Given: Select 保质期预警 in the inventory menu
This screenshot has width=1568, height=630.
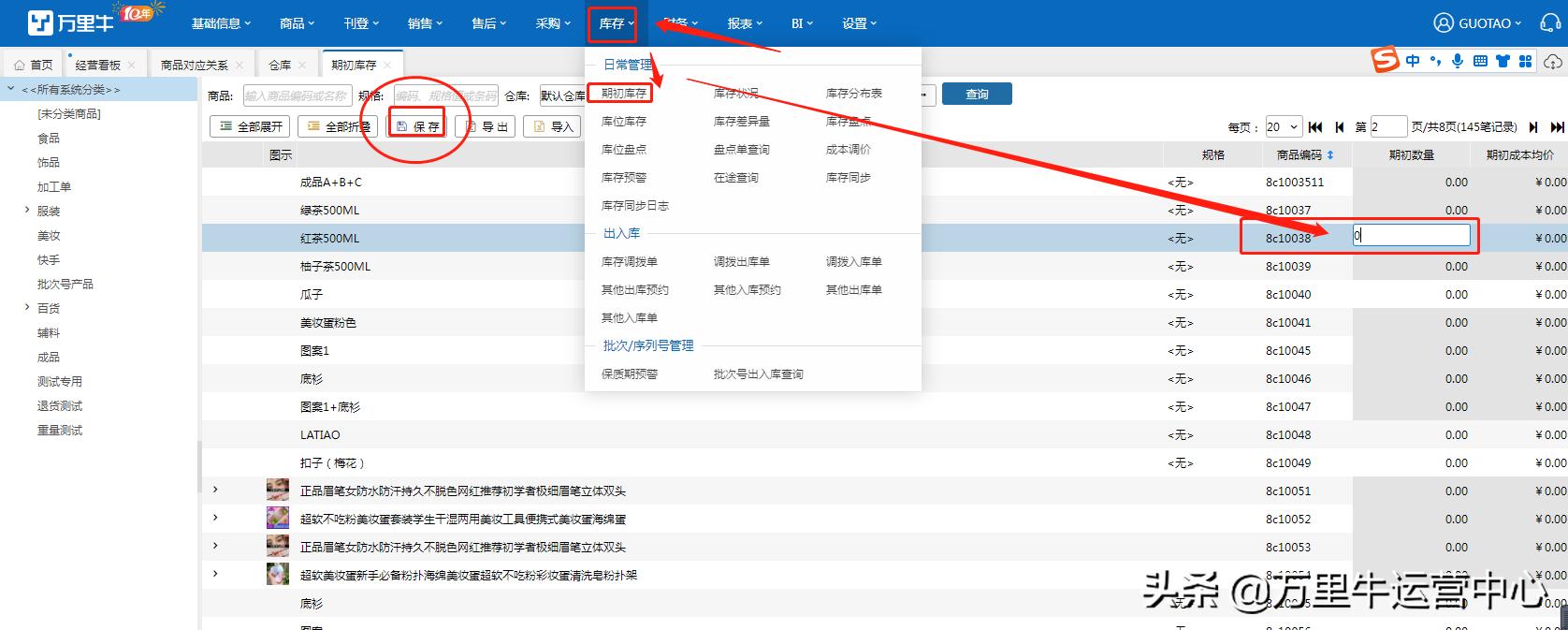Looking at the screenshot, I should click(x=629, y=374).
